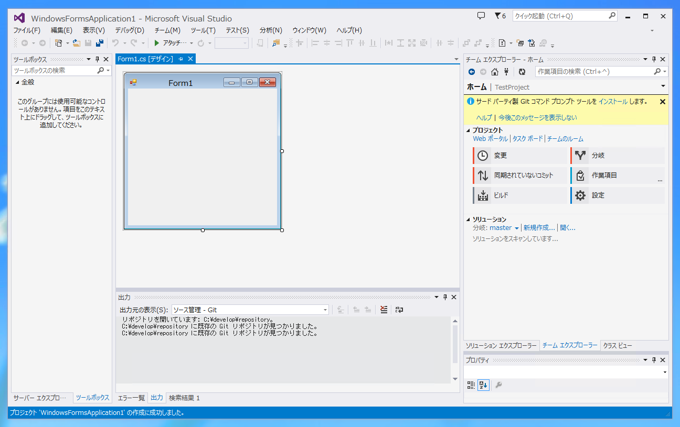The width and height of the screenshot is (680, 427).
Task: Open the チーム(M) menu
Action: 167,30
